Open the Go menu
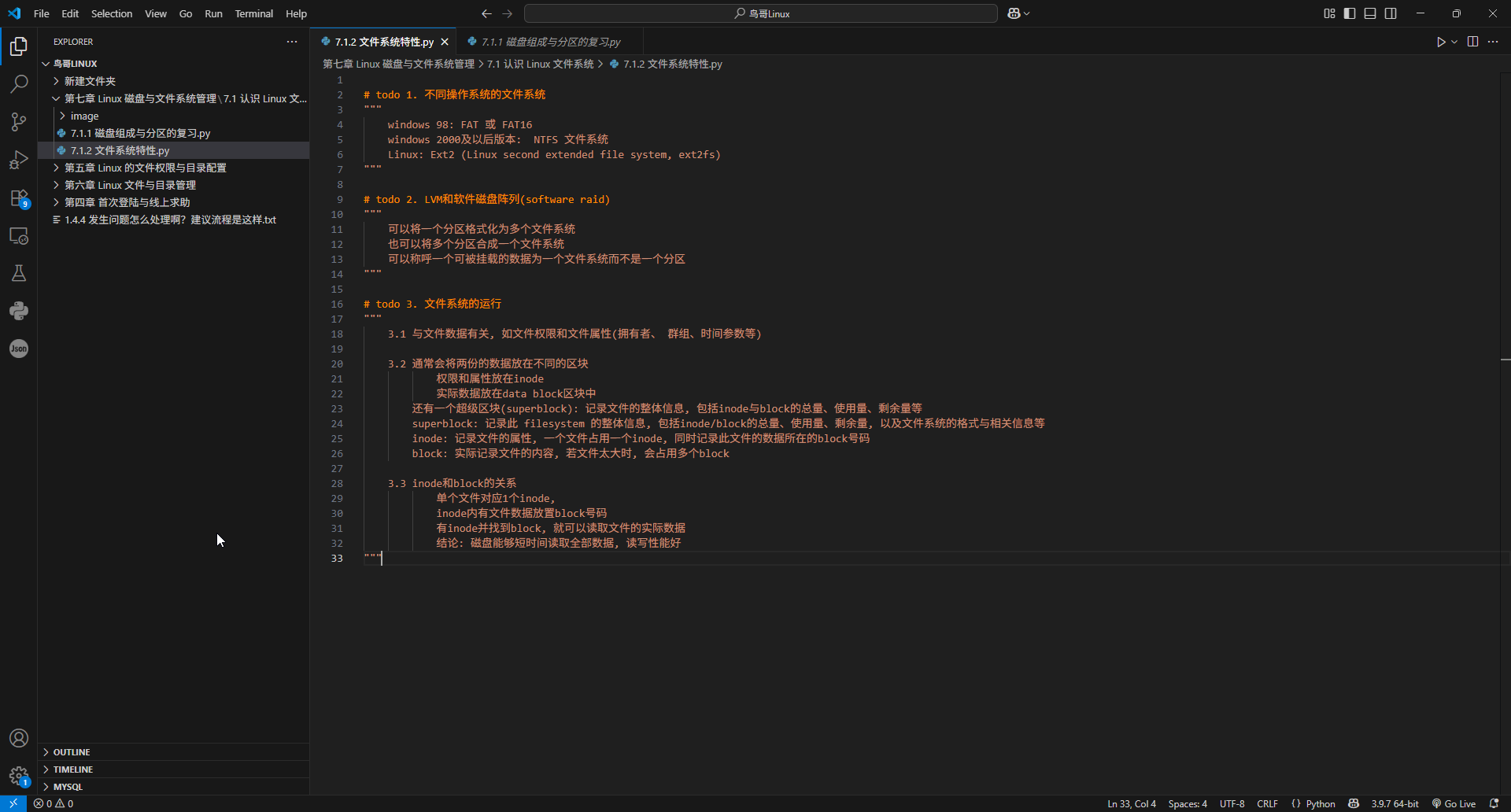The image size is (1511, 812). [x=186, y=13]
